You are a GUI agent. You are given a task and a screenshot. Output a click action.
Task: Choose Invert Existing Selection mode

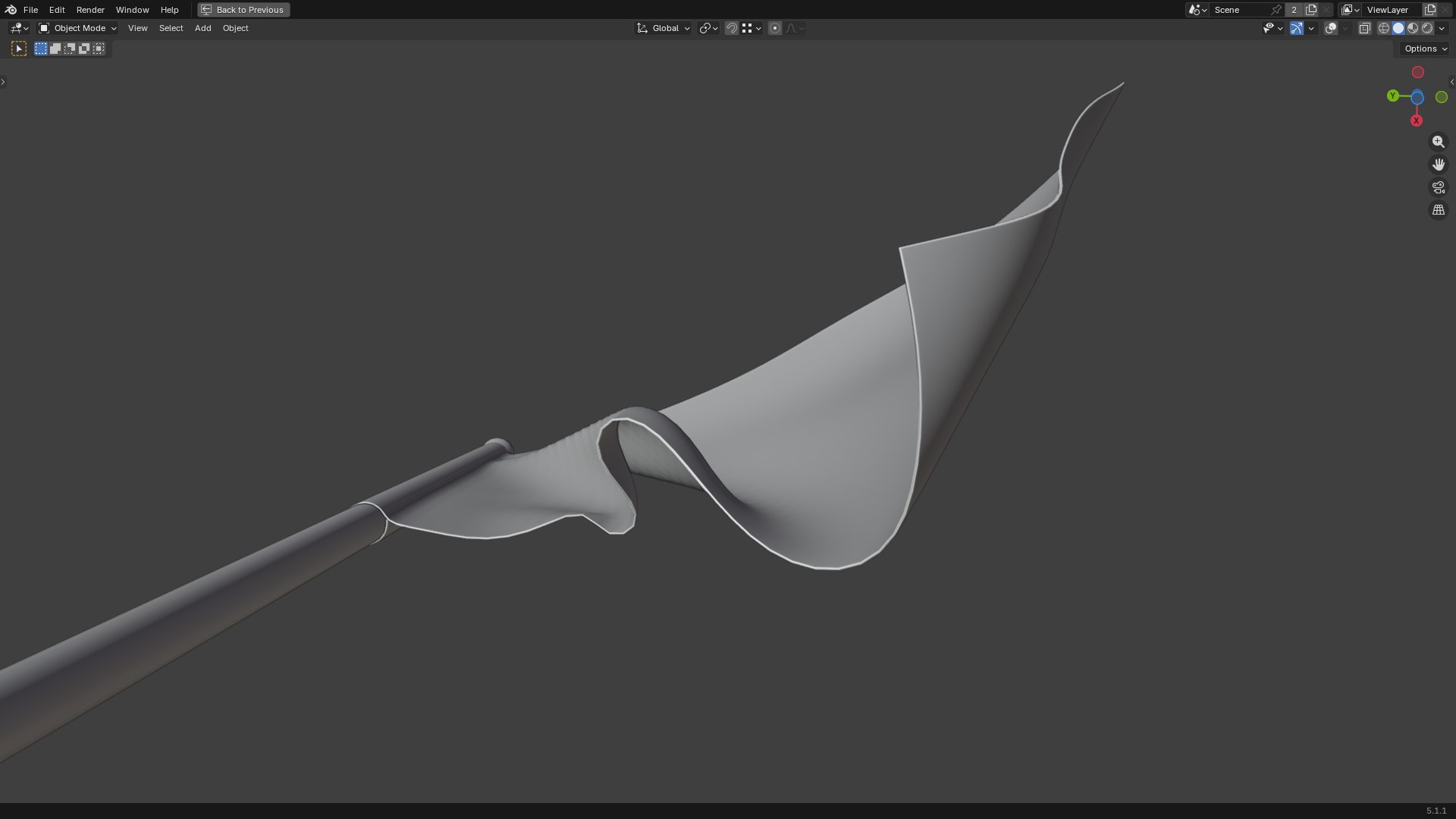point(84,49)
